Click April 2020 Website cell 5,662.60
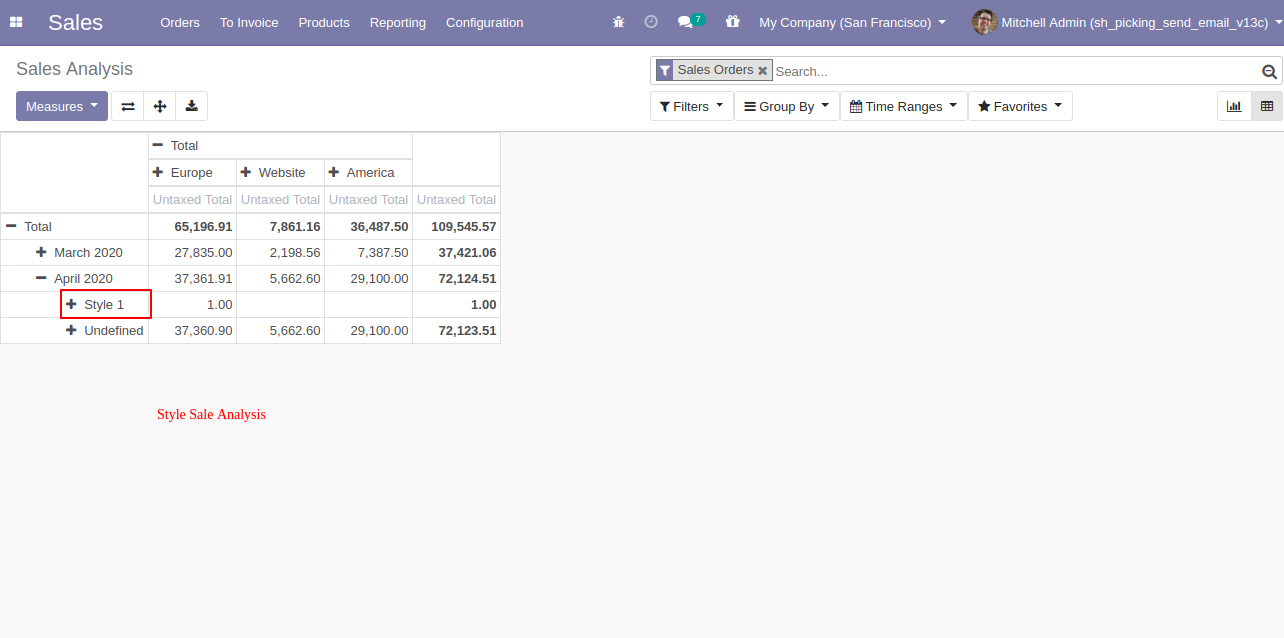 280,278
